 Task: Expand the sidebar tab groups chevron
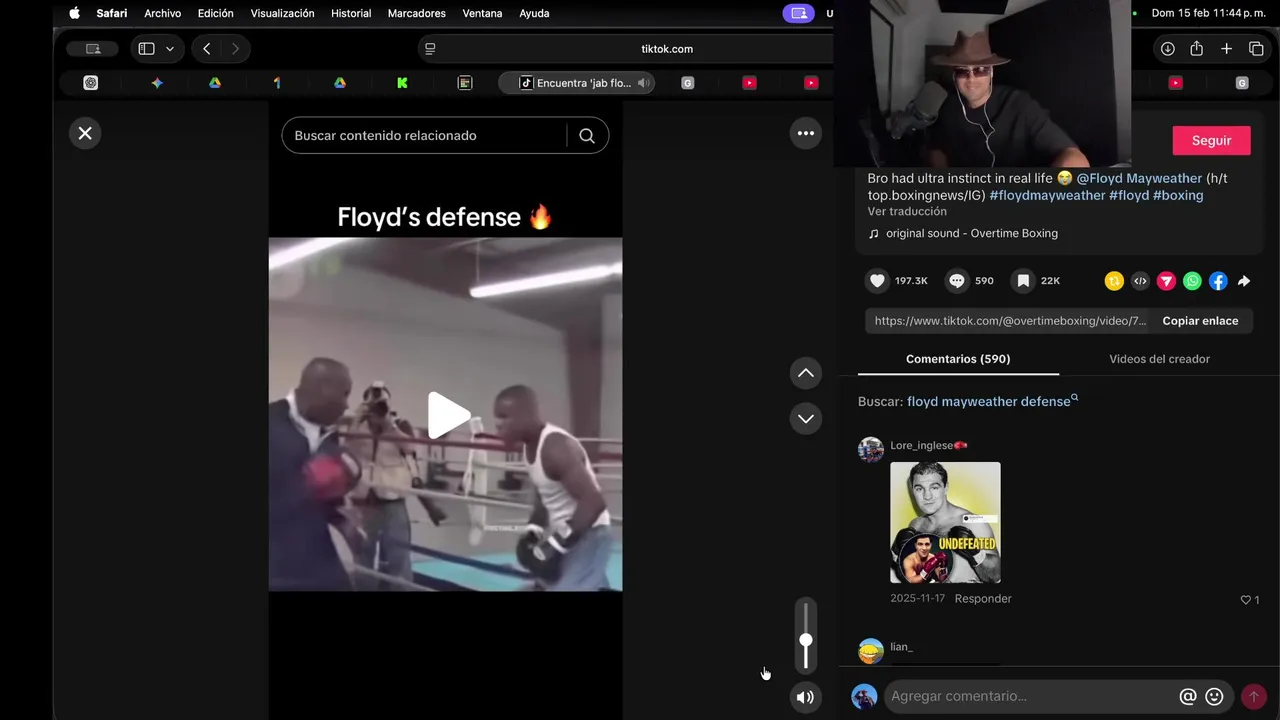pyautogui.click(x=170, y=49)
